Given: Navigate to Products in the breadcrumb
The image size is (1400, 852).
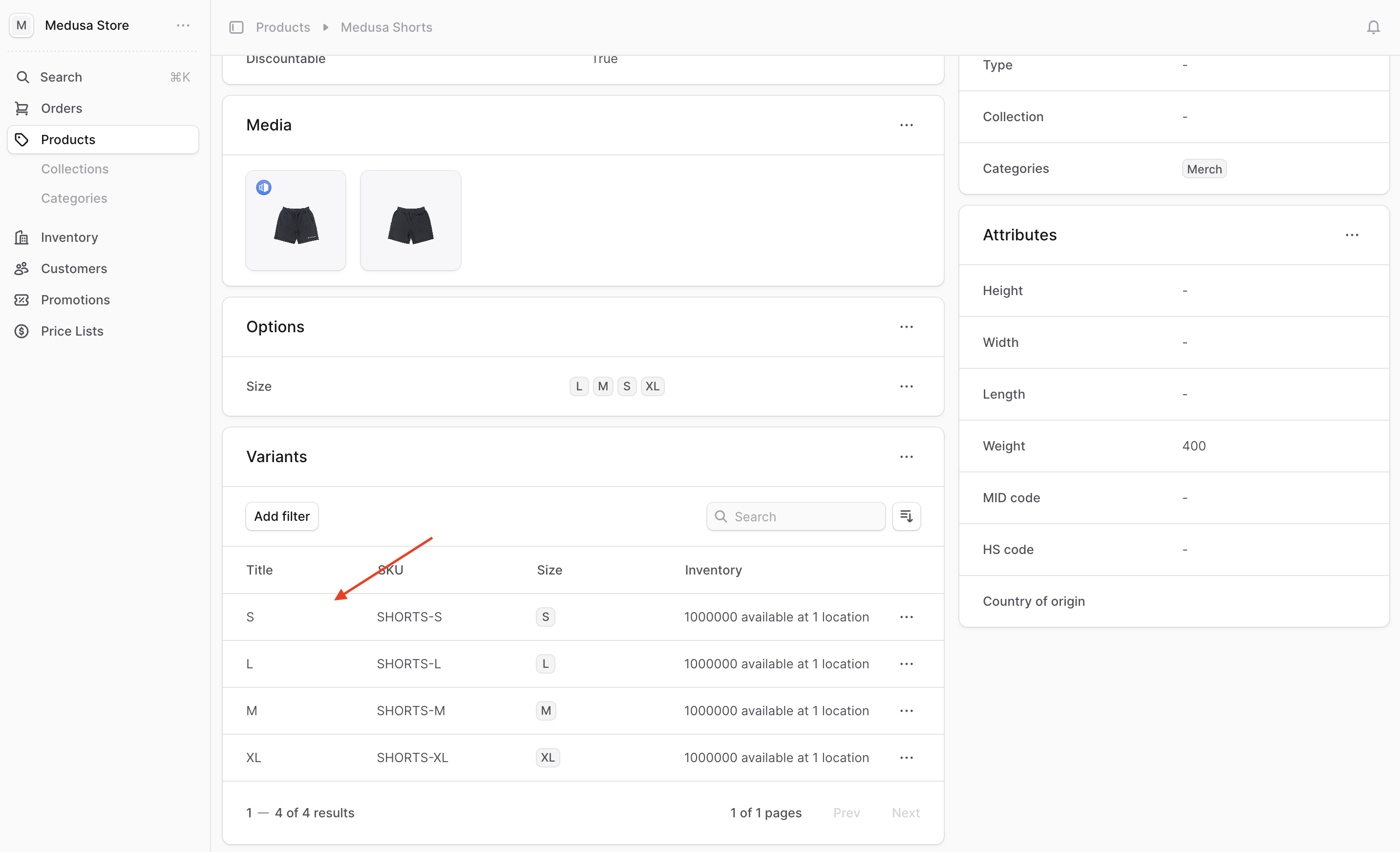Looking at the screenshot, I should coord(282,27).
